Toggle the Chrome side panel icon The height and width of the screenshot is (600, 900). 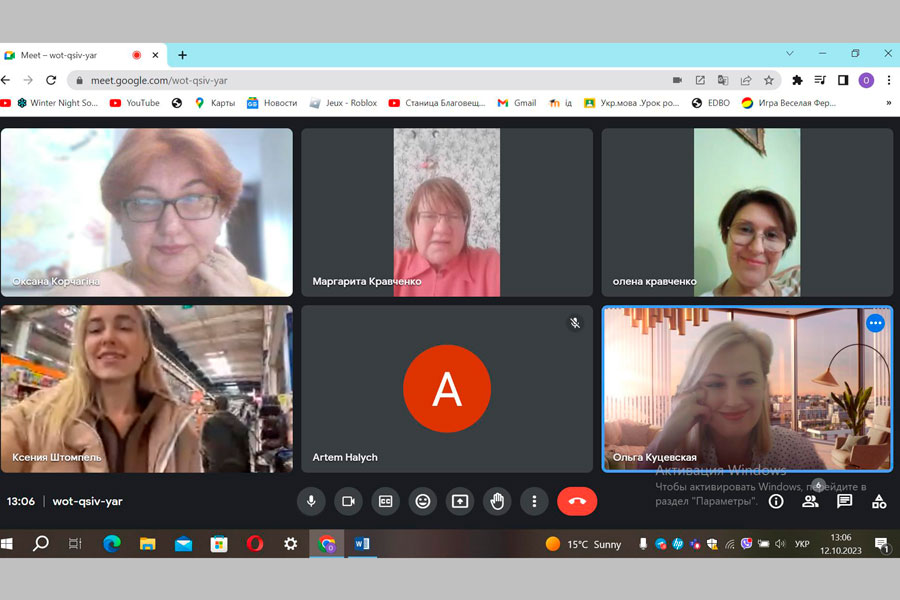coord(843,80)
